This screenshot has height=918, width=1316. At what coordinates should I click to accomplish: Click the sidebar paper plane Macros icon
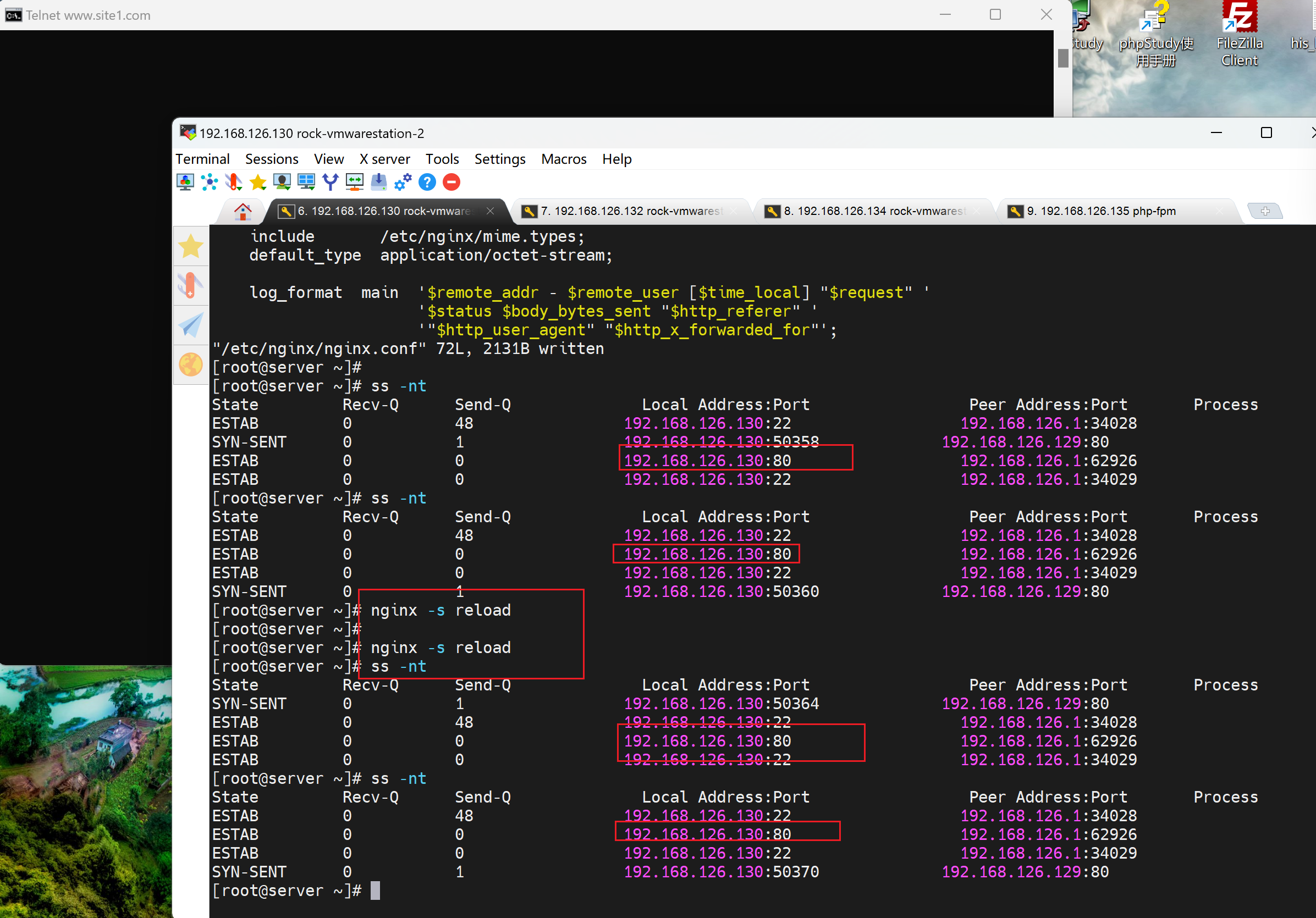tap(190, 325)
